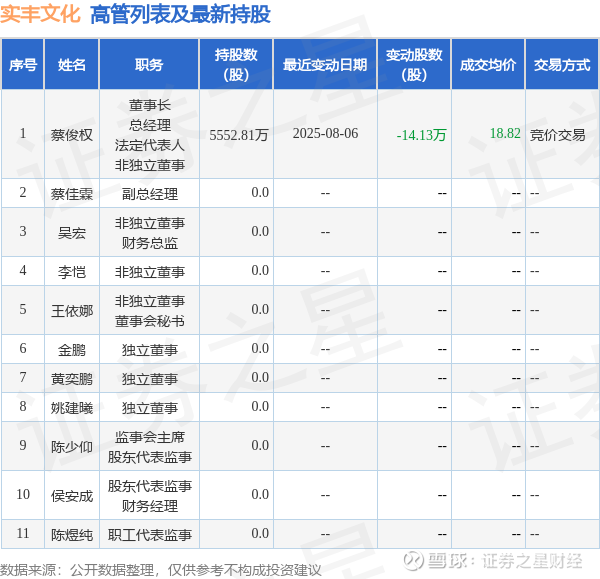Select the 持股数(股) column header
Viewport: 600px width, 579px height.
236,64
